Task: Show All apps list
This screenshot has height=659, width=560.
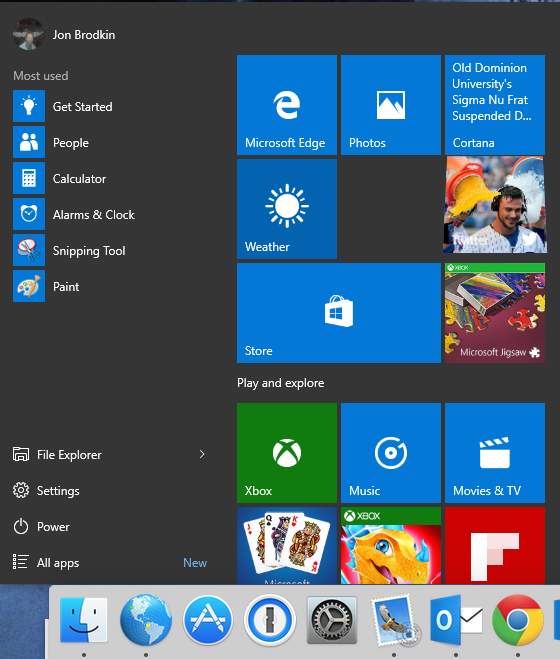Action: [46, 562]
